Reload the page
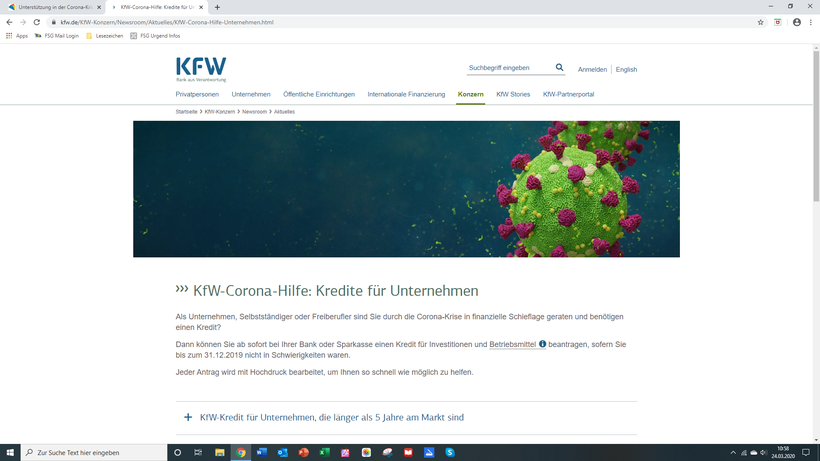Screen dimensions: 820x461 [37, 22]
